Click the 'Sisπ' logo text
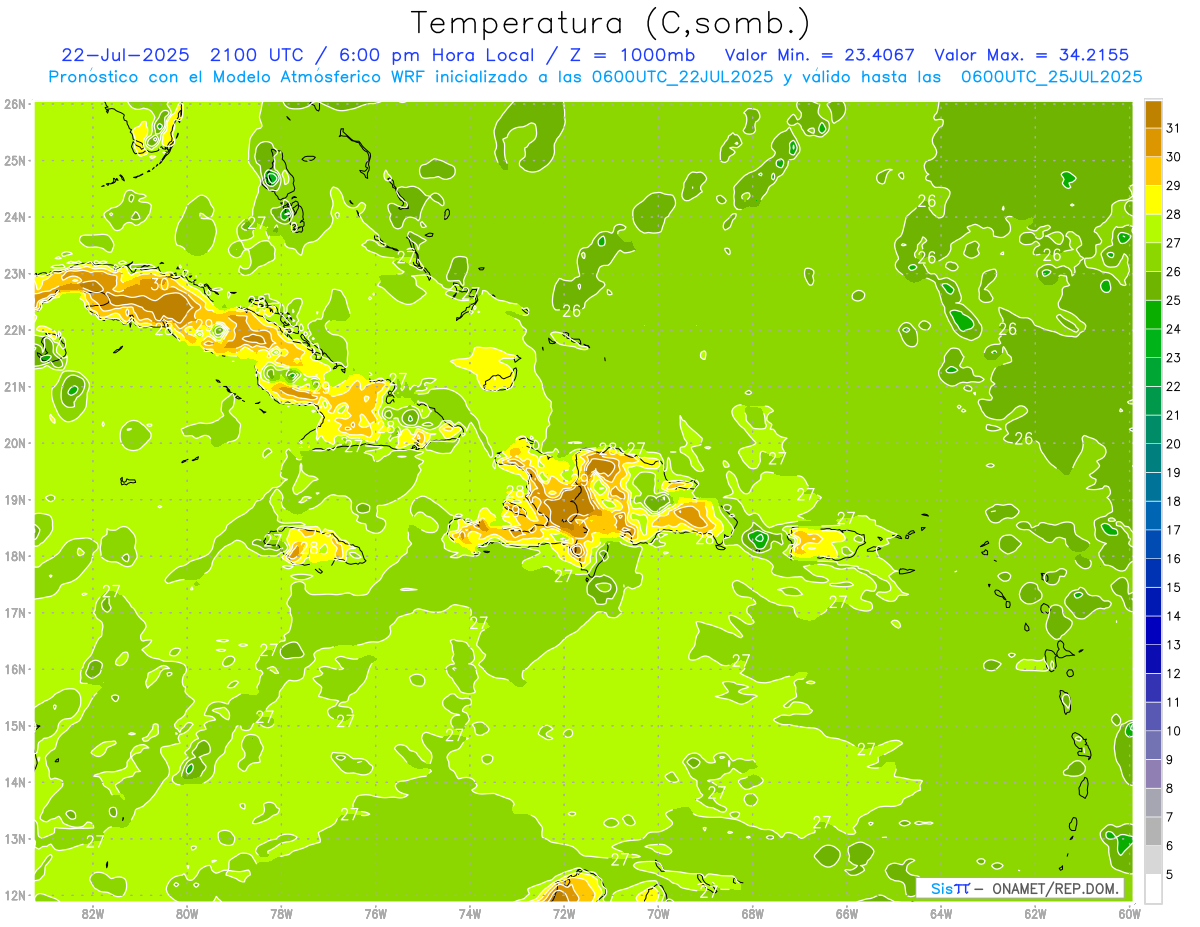1200x927 pixels. 949,888
